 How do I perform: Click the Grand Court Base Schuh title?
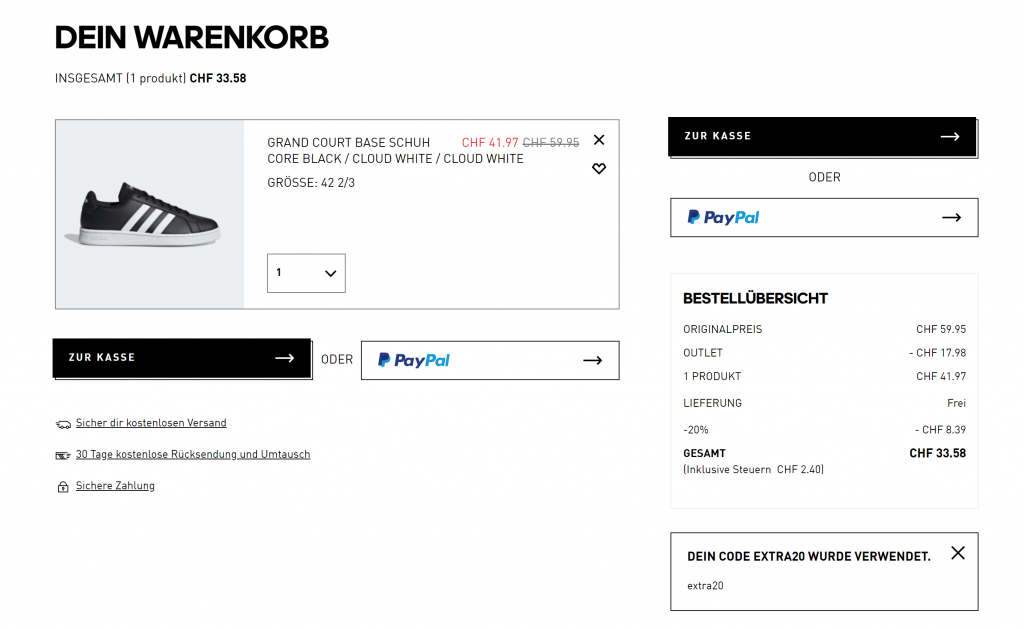(x=348, y=143)
